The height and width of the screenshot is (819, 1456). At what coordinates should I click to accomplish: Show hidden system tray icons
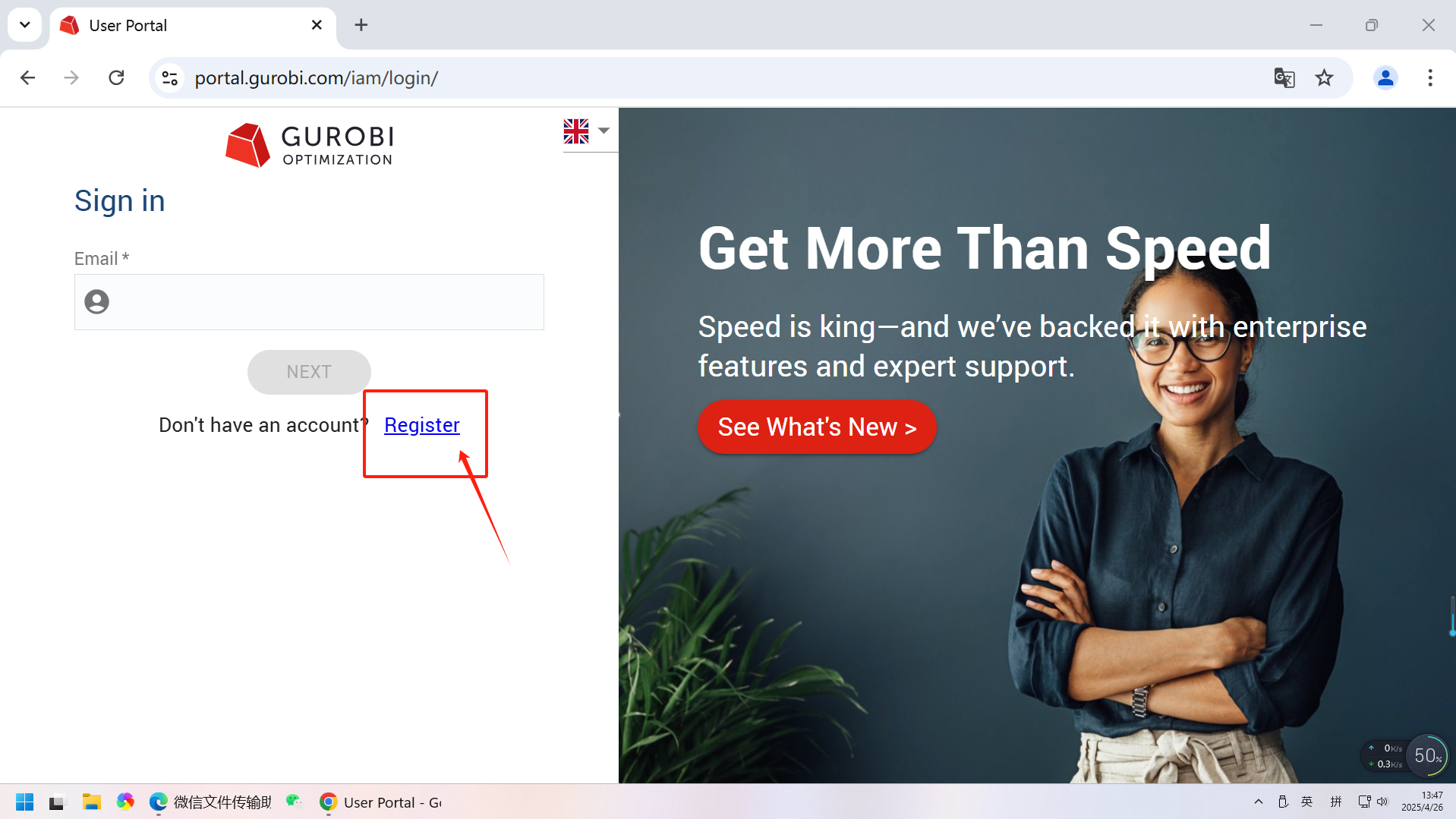(x=1258, y=802)
